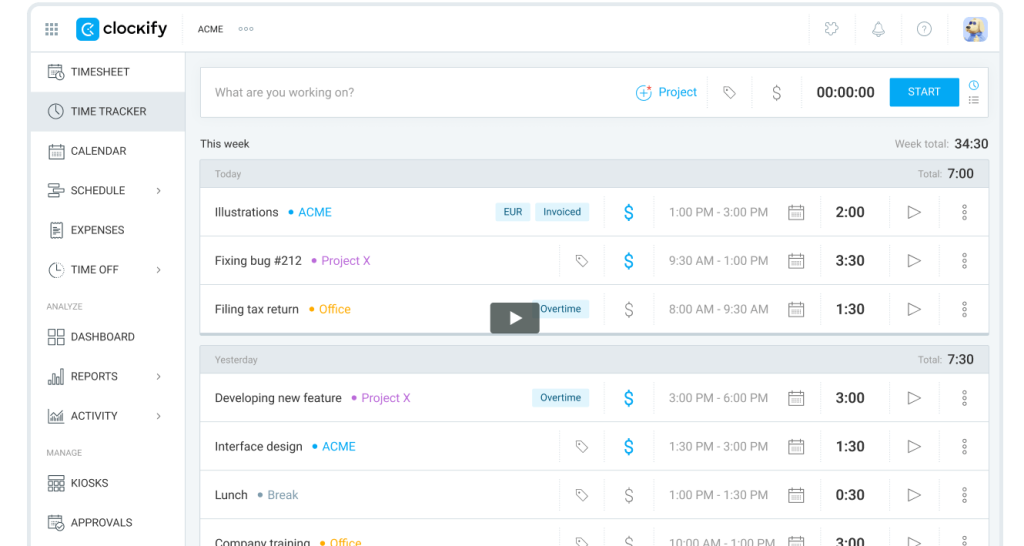Continue timer for Fixing bug #212 entry
1024x546 pixels.
pos(914,261)
